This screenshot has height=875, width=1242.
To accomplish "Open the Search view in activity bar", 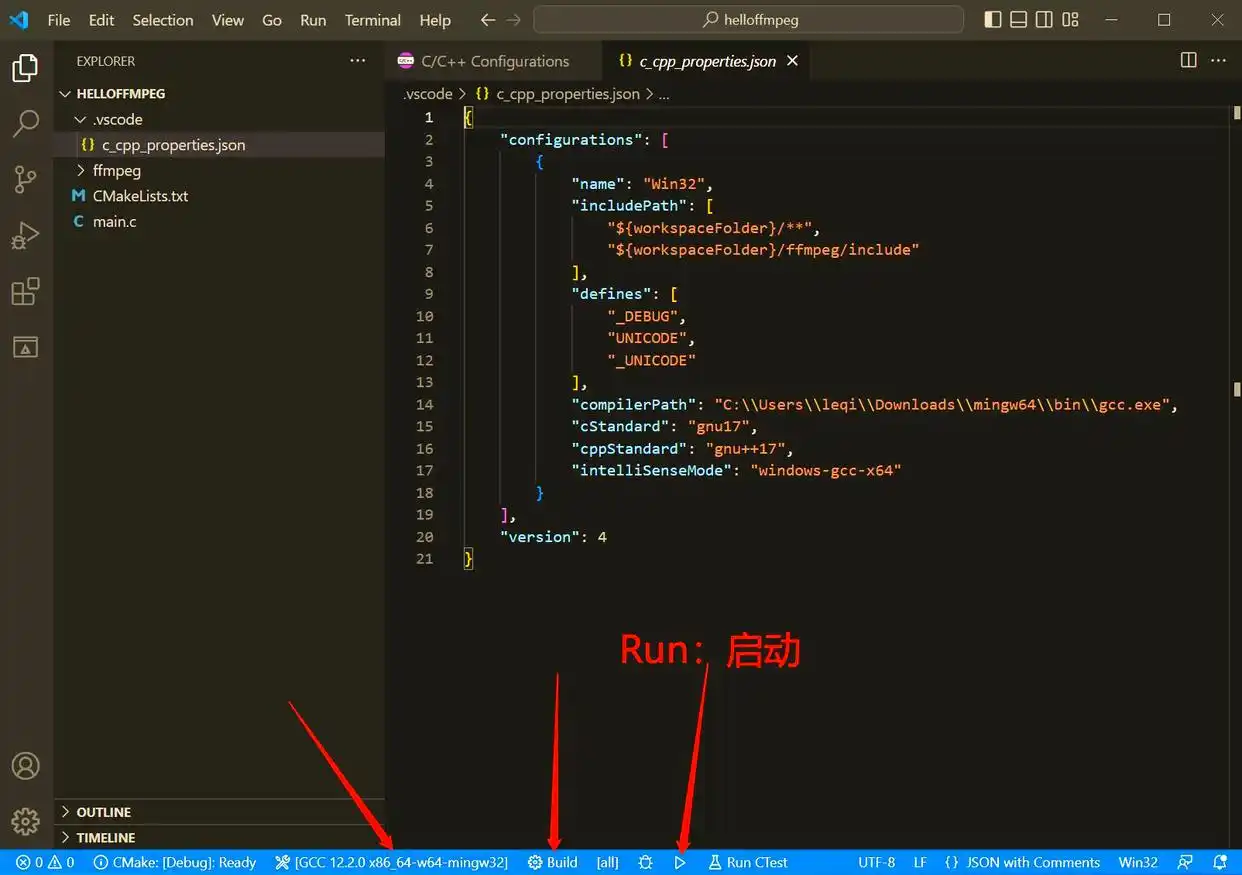I will [x=25, y=124].
